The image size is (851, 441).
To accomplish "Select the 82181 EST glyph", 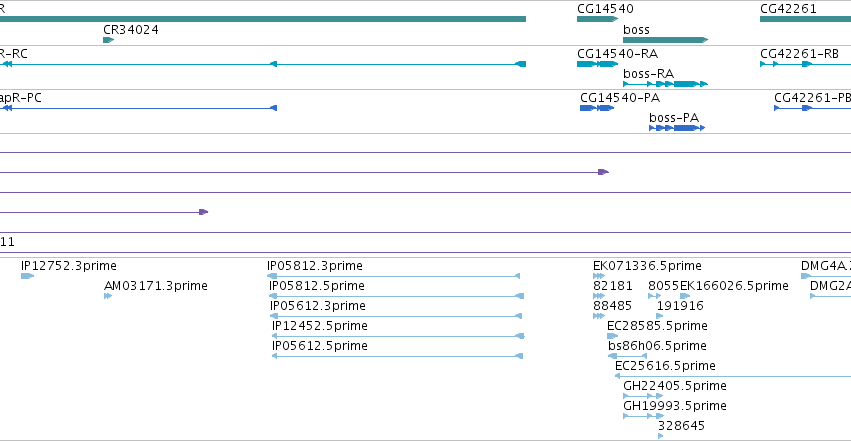I will tap(599, 296).
